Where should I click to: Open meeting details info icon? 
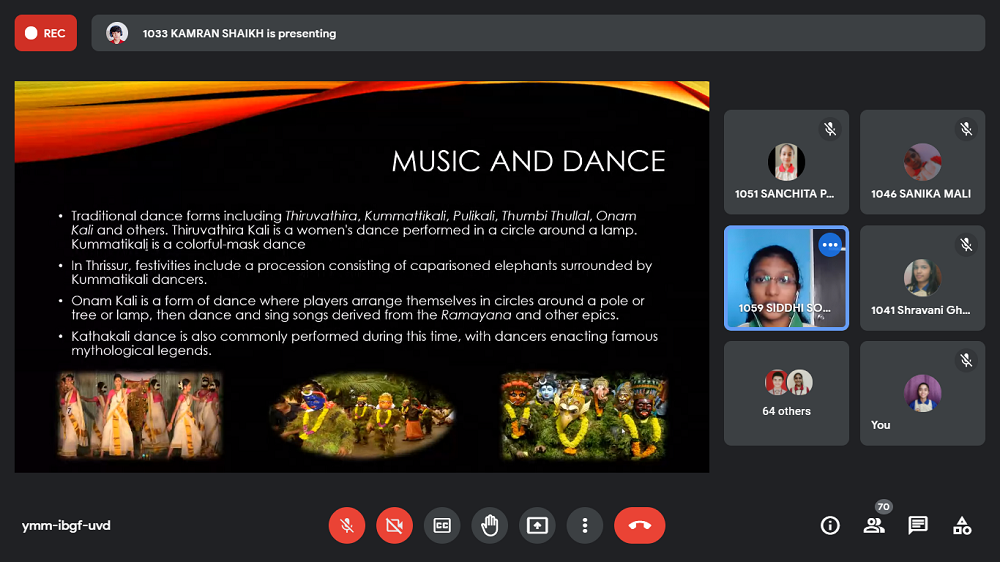(x=830, y=525)
